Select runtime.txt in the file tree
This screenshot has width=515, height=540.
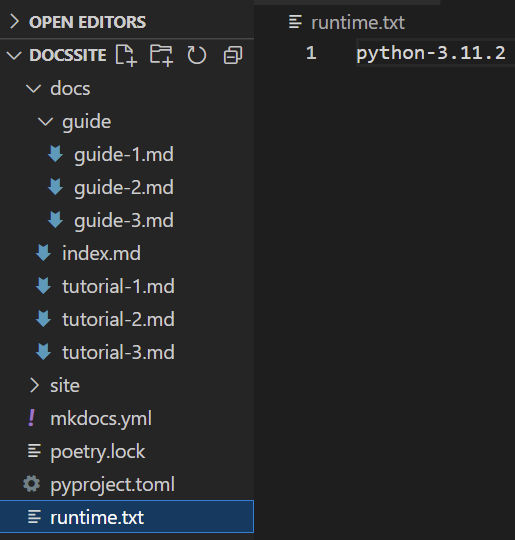[127, 517]
